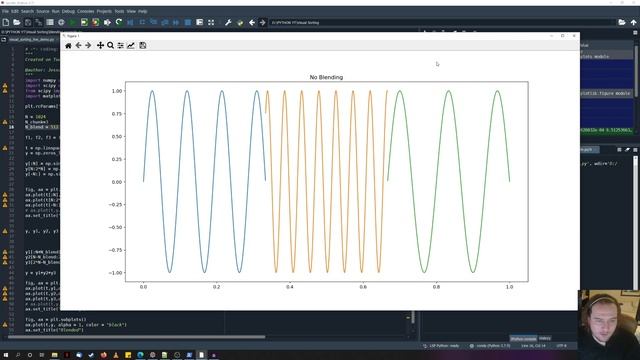
Task: Re-run last script in Spyder
Action: click(119, 22)
